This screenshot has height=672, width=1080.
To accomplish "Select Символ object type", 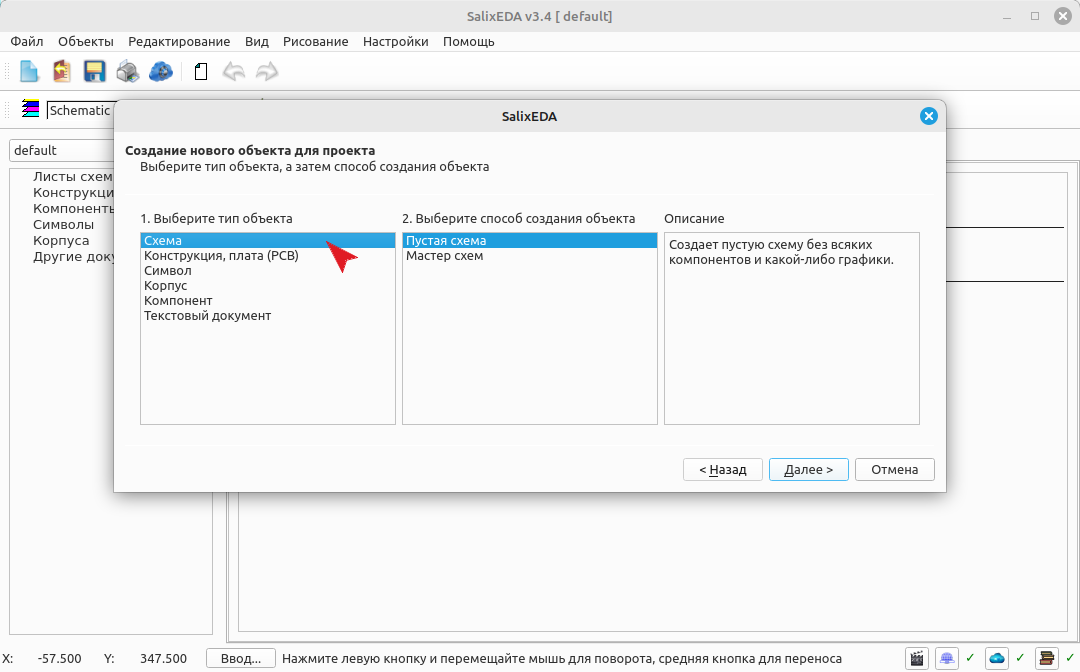I will 268,271.
